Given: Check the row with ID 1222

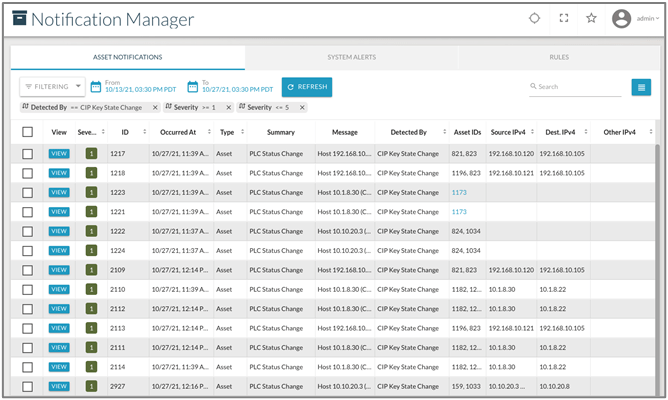Looking at the screenshot, I should tap(27, 231).
